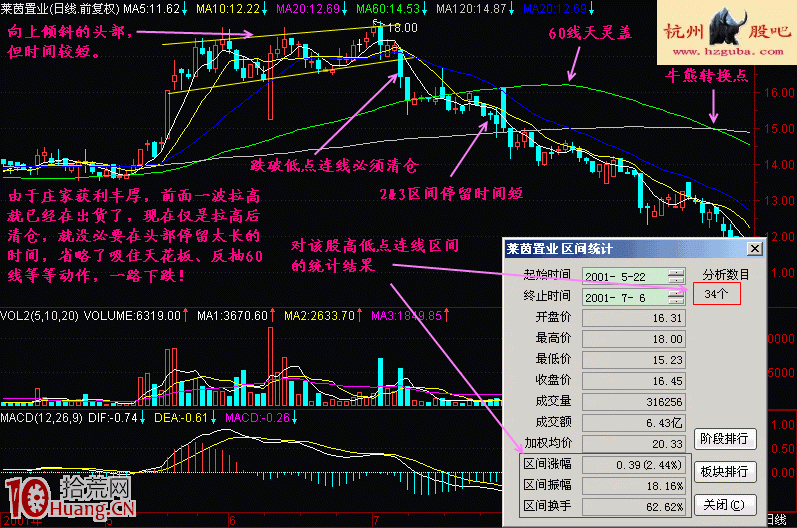Click the 阶段排行 button

click(x=725, y=439)
